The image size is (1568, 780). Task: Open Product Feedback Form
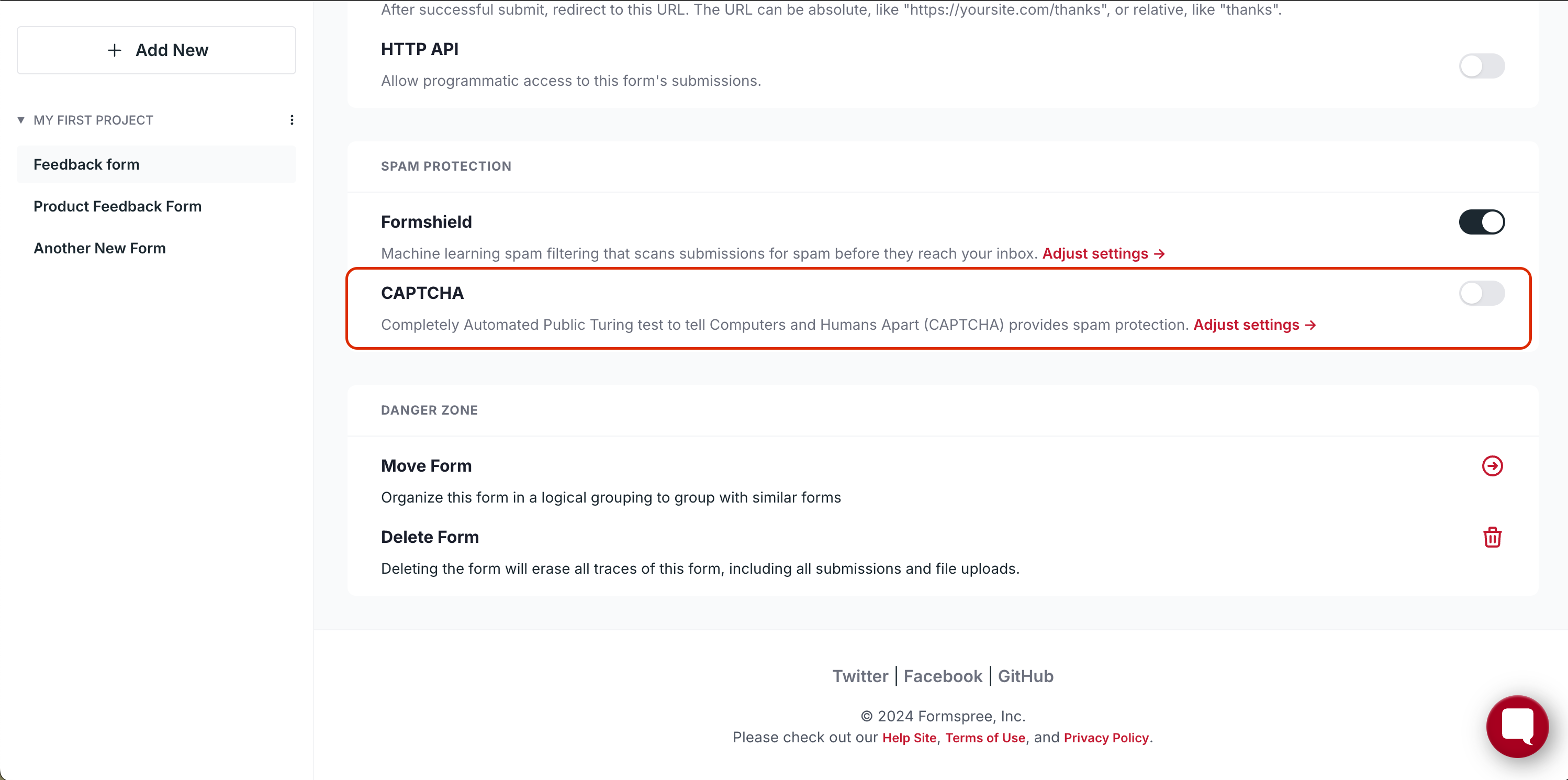(x=117, y=206)
